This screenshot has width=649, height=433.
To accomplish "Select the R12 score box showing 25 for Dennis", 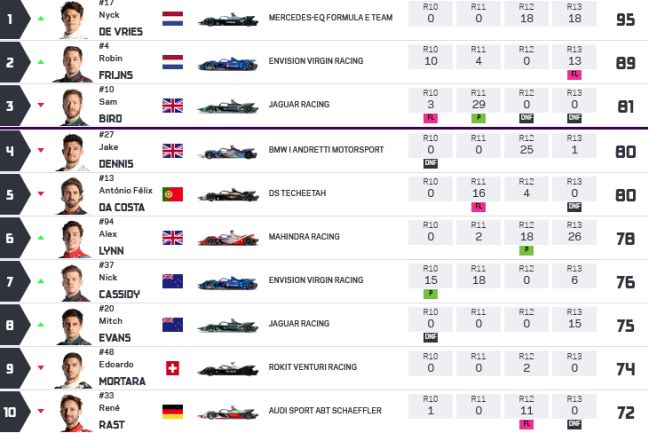I will (x=526, y=145).
